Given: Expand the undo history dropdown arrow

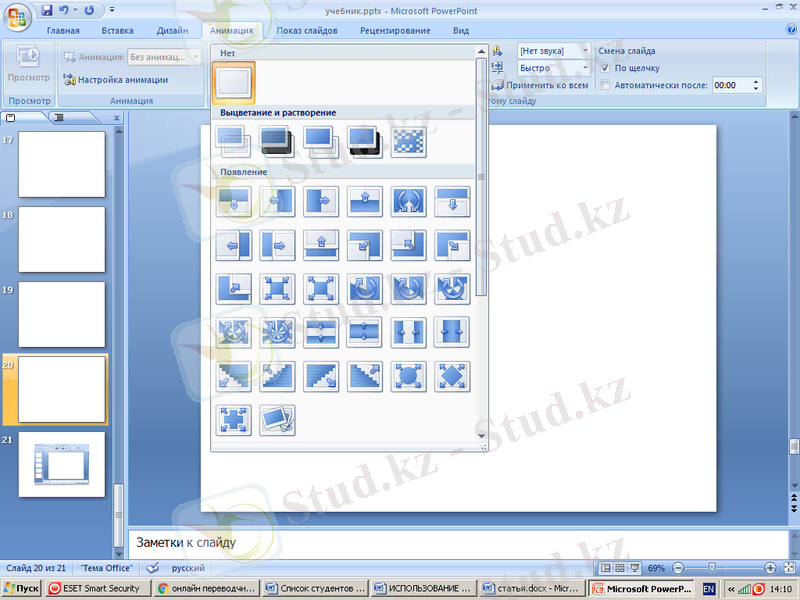Looking at the screenshot, I should pyautogui.click(x=76, y=10).
